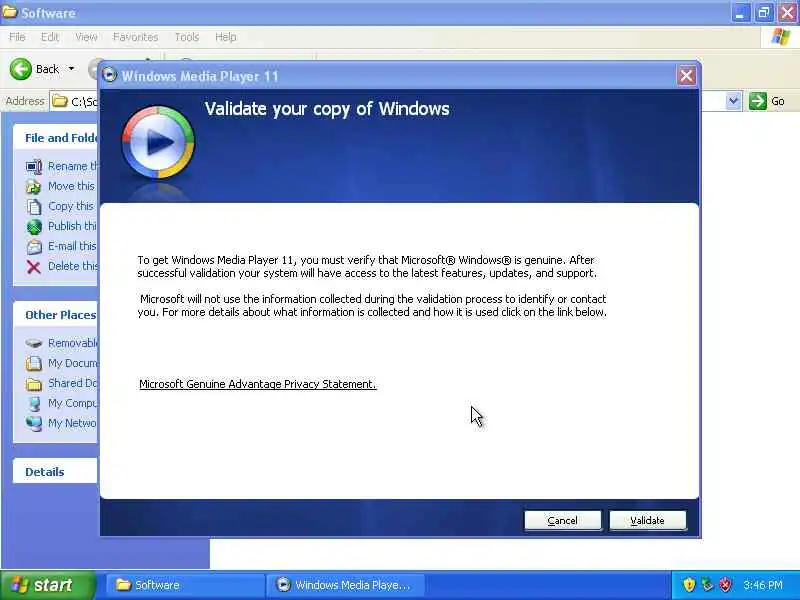Click the Software window title folder icon
800x600 pixels.
pyautogui.click(x=9, y=12)
